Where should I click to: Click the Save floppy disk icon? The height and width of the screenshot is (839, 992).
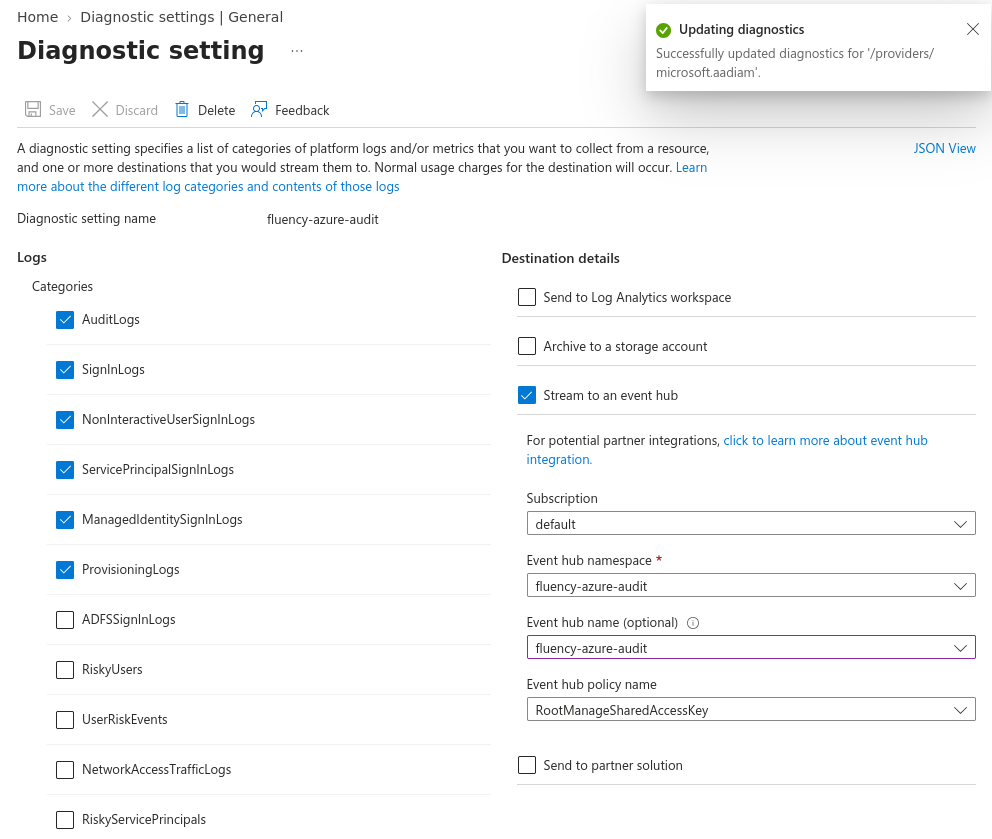point(33,109)
